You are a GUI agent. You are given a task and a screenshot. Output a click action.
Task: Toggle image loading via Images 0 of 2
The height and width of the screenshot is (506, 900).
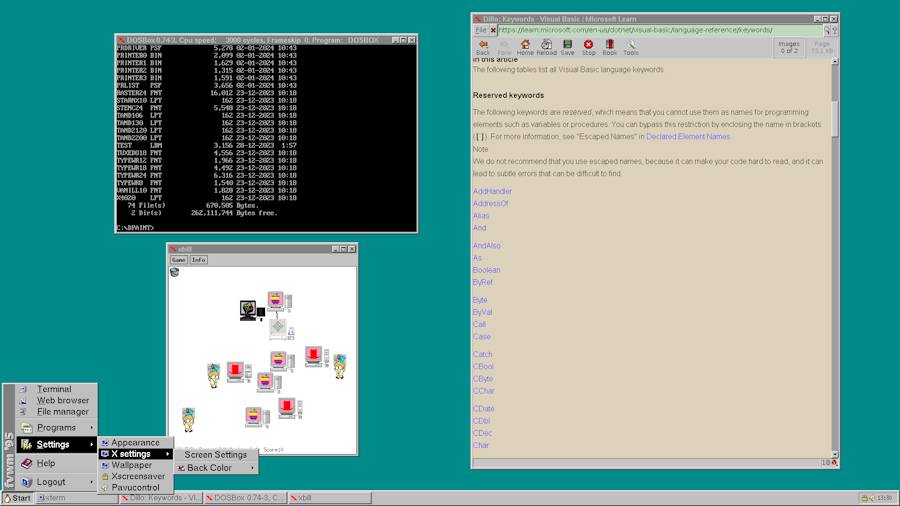[x=789, y=47]
